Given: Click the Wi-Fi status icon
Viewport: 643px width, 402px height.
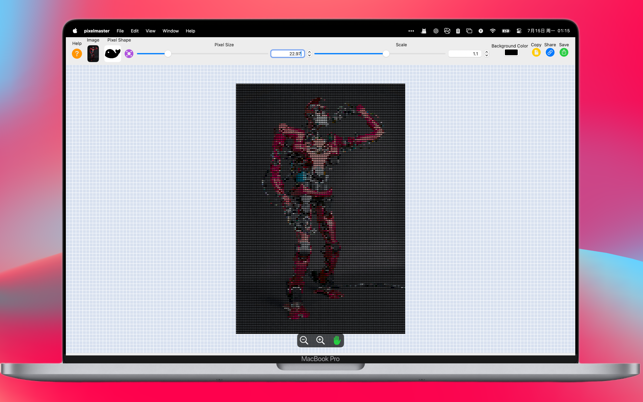Looking at the screenshot, I should tap(493, 31).
